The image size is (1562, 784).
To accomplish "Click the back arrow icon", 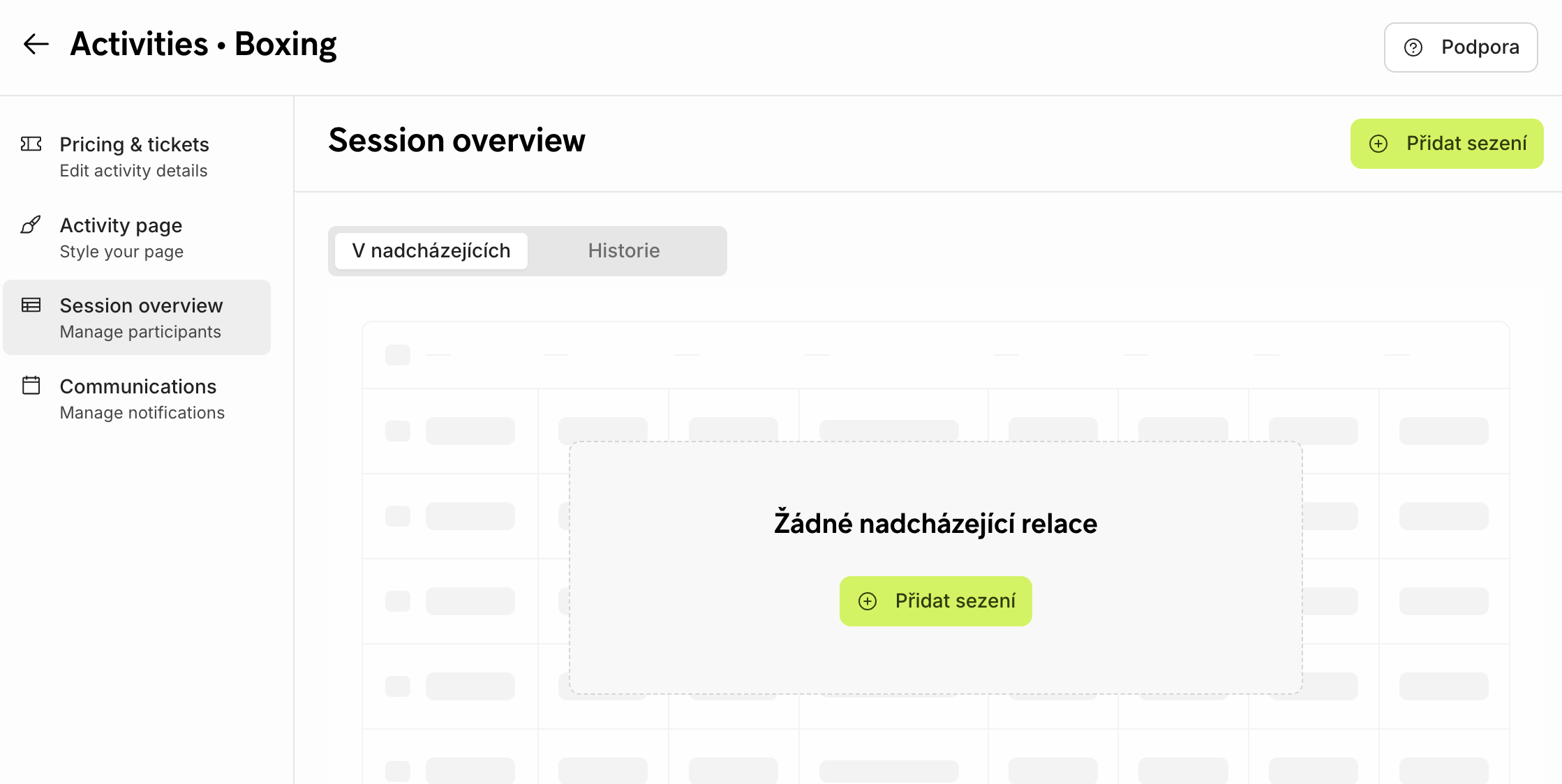I will [x=36, y=45].
